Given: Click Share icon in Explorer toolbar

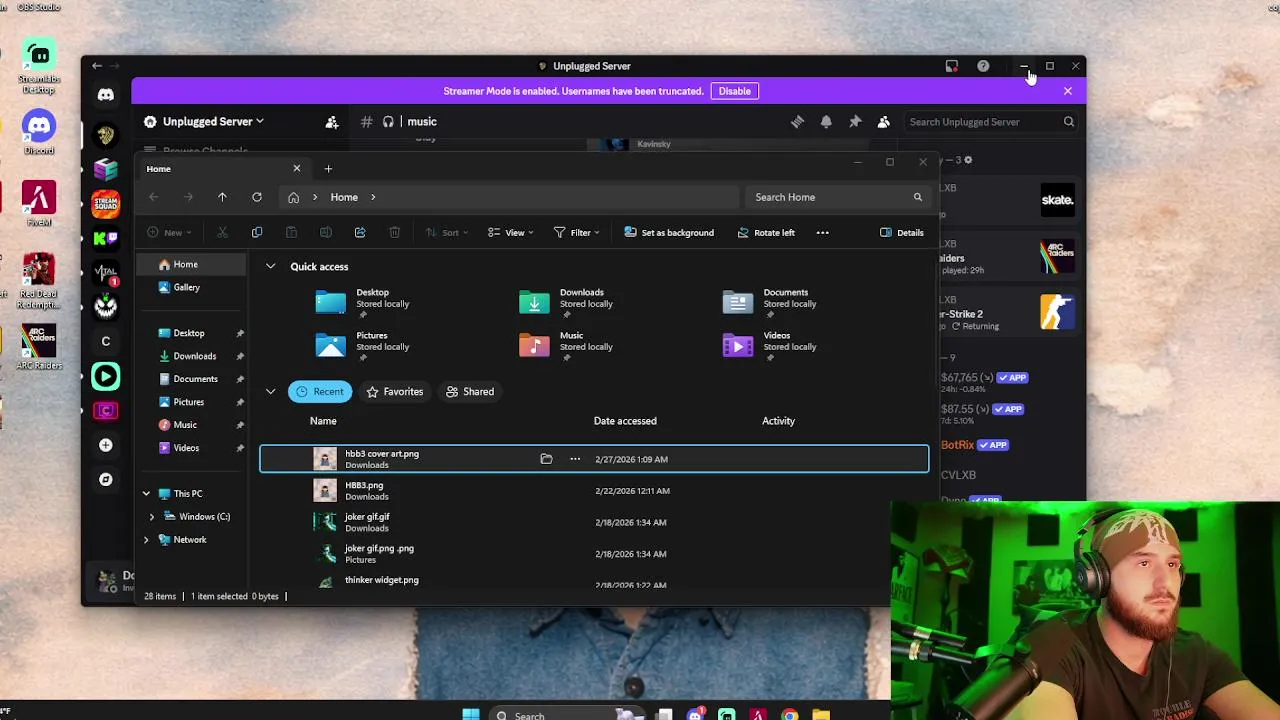Looking at the screenshot, I should tap(360, 233).
